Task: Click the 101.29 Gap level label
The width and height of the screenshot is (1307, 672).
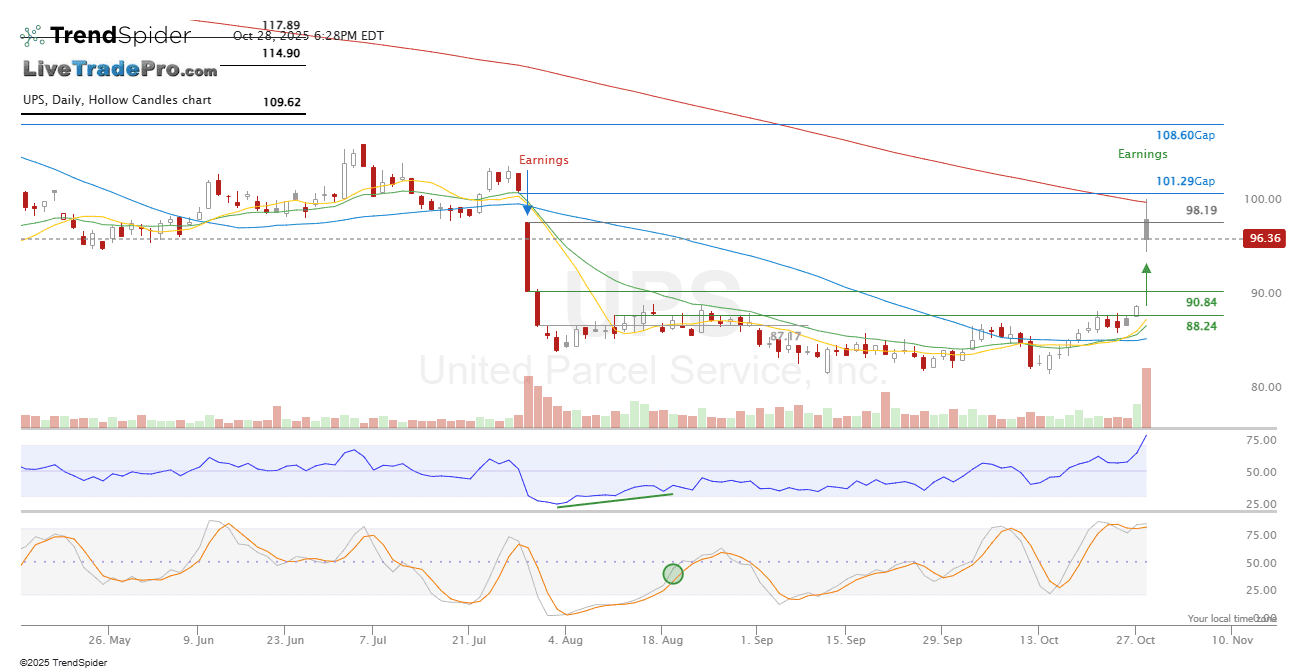Action: click(x=1185, y=181)
